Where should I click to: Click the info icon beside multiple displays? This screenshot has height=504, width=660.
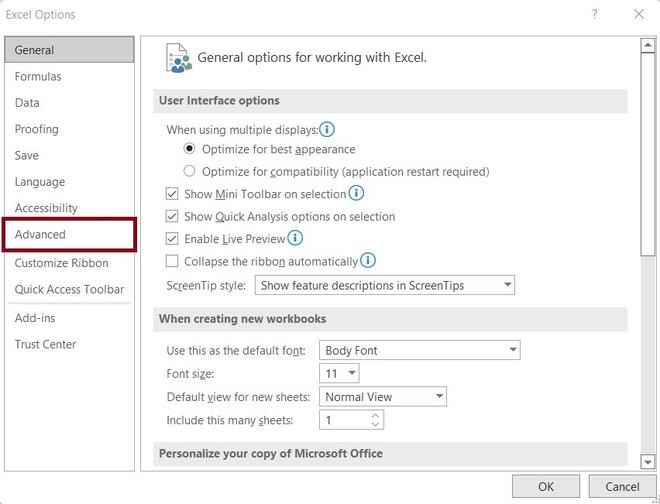(327, 130)
